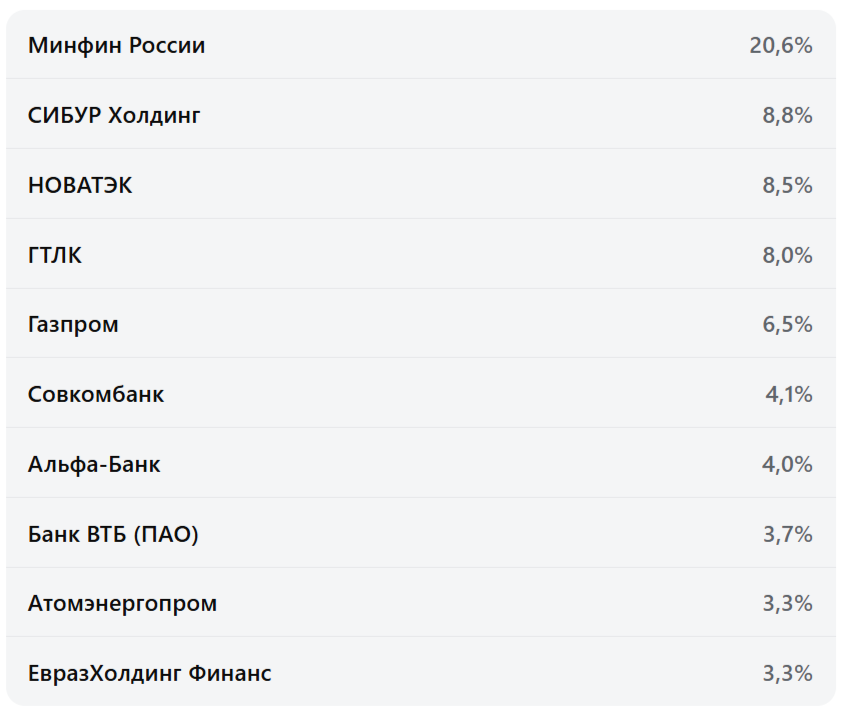Click the Минфин России issuer name
This screenshot has height=711, width=841.
click(116, 45)
